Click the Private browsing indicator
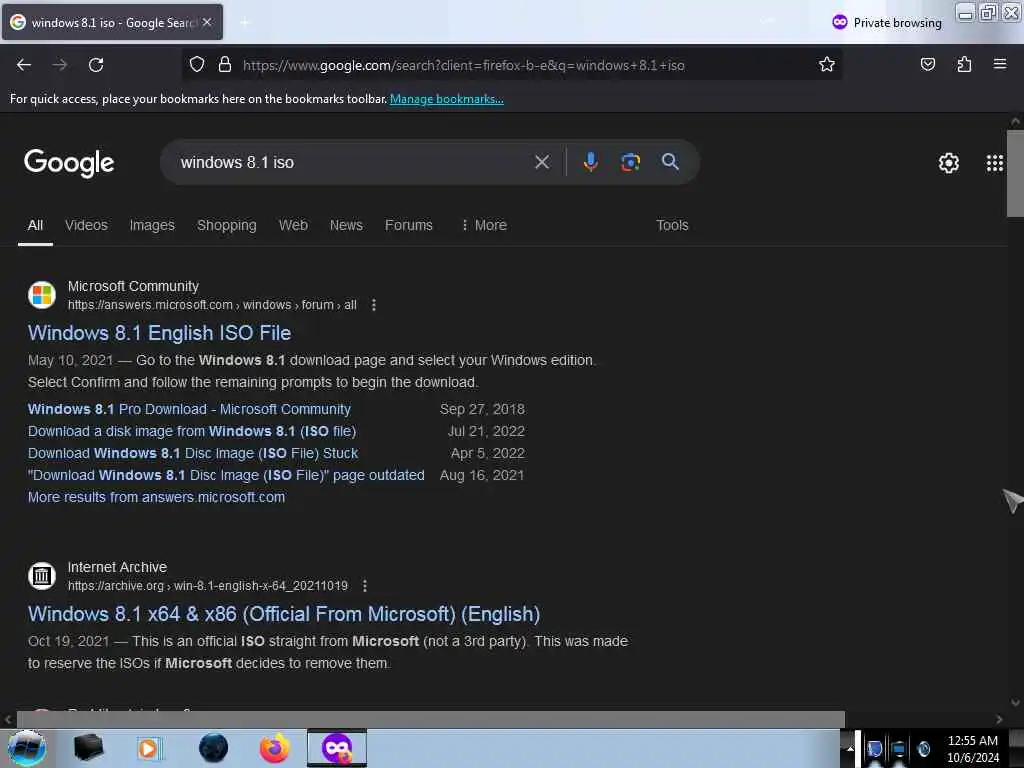This screenshot has height=768, width=1024. 887,23
